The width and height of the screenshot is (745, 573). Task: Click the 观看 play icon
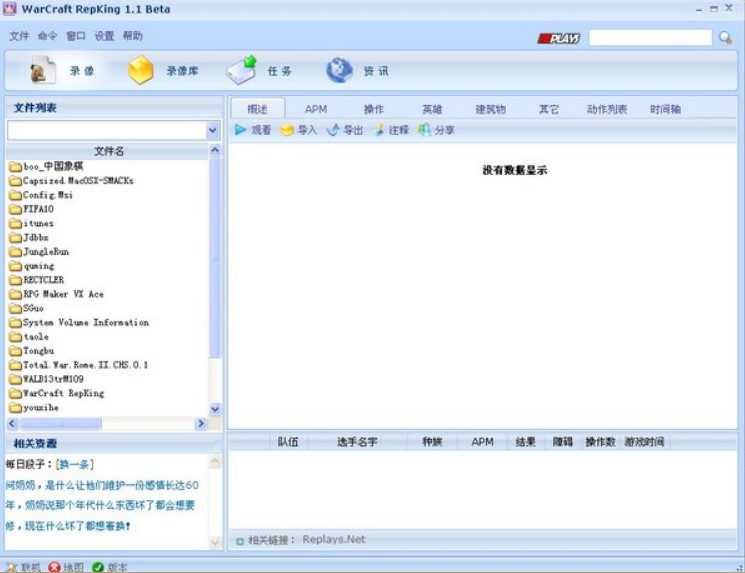pos(240,129)
